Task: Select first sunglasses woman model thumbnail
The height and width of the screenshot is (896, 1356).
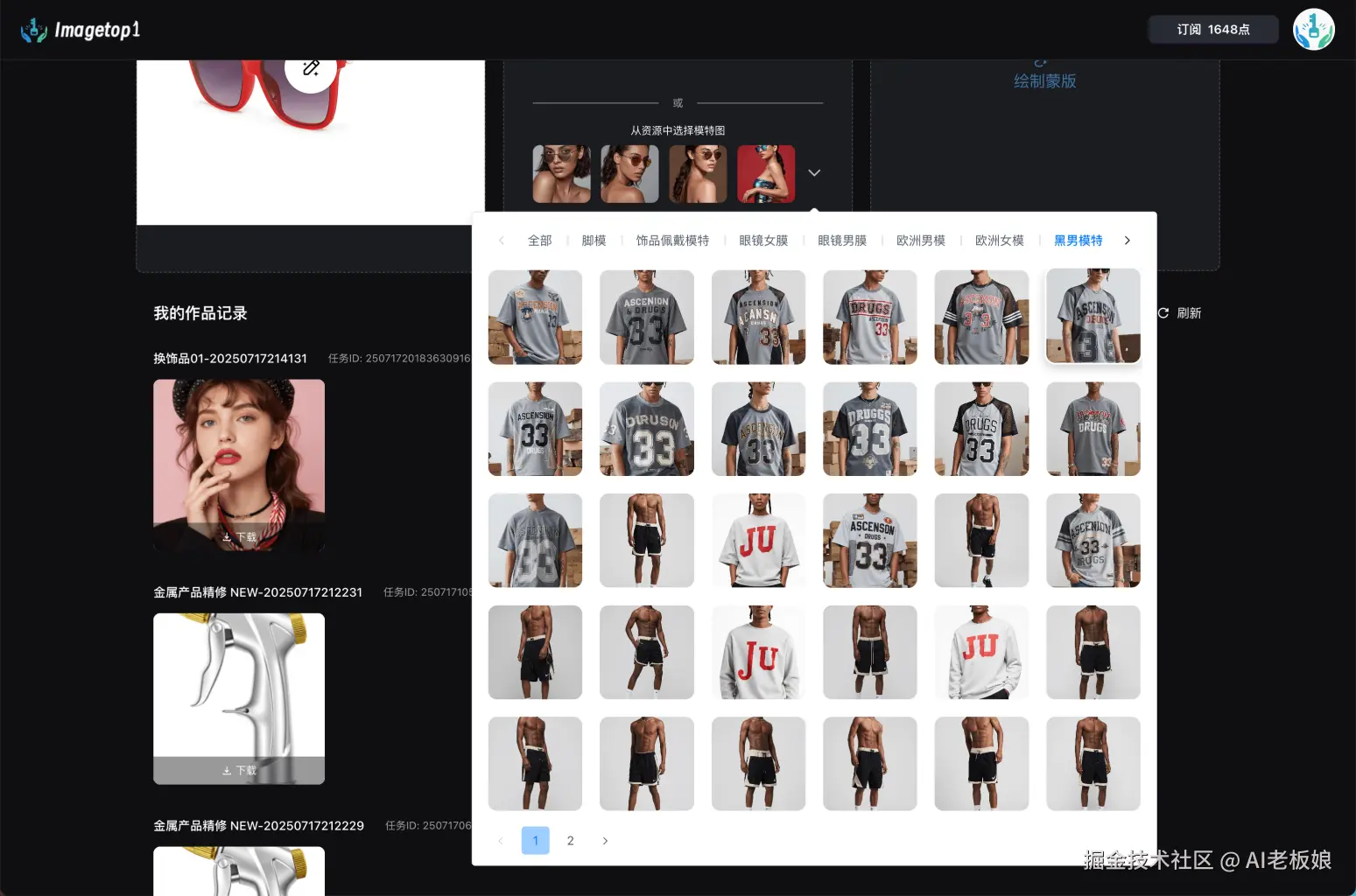Action: (562, 174)
